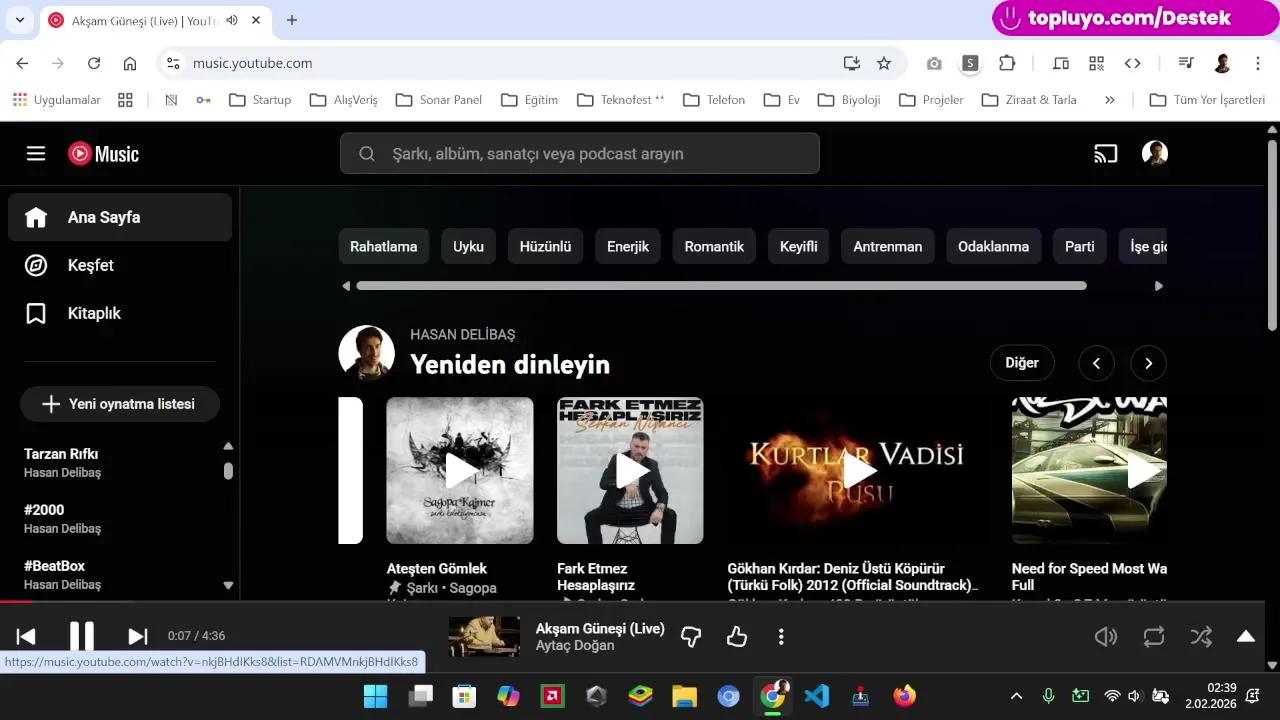The image size is (1280, 720).
Task: Click the search magnifier icon
Action: tap(367, 153)
